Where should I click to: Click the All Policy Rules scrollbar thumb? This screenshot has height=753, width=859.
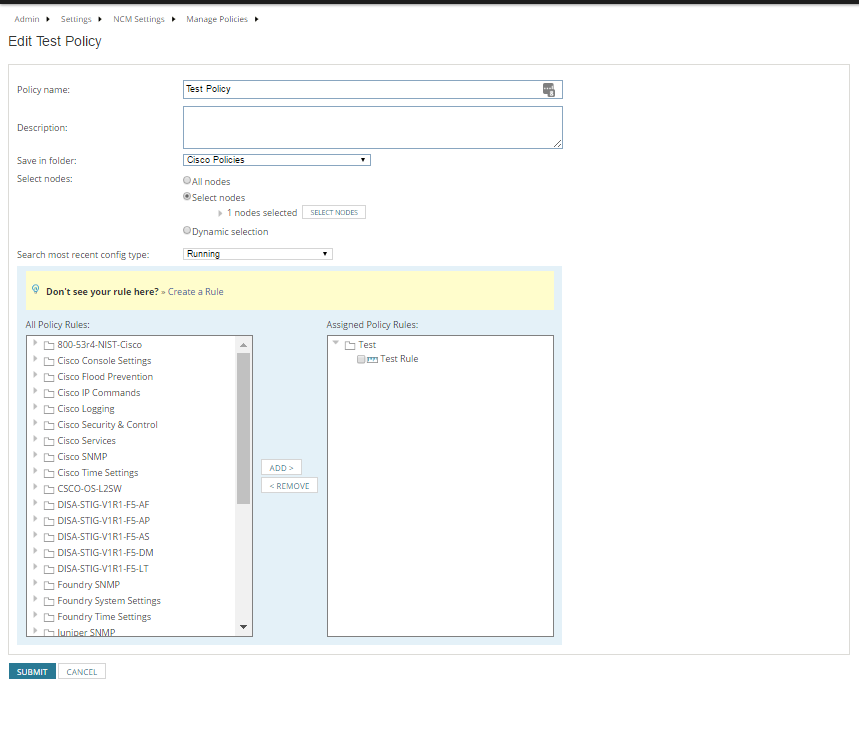243,428
